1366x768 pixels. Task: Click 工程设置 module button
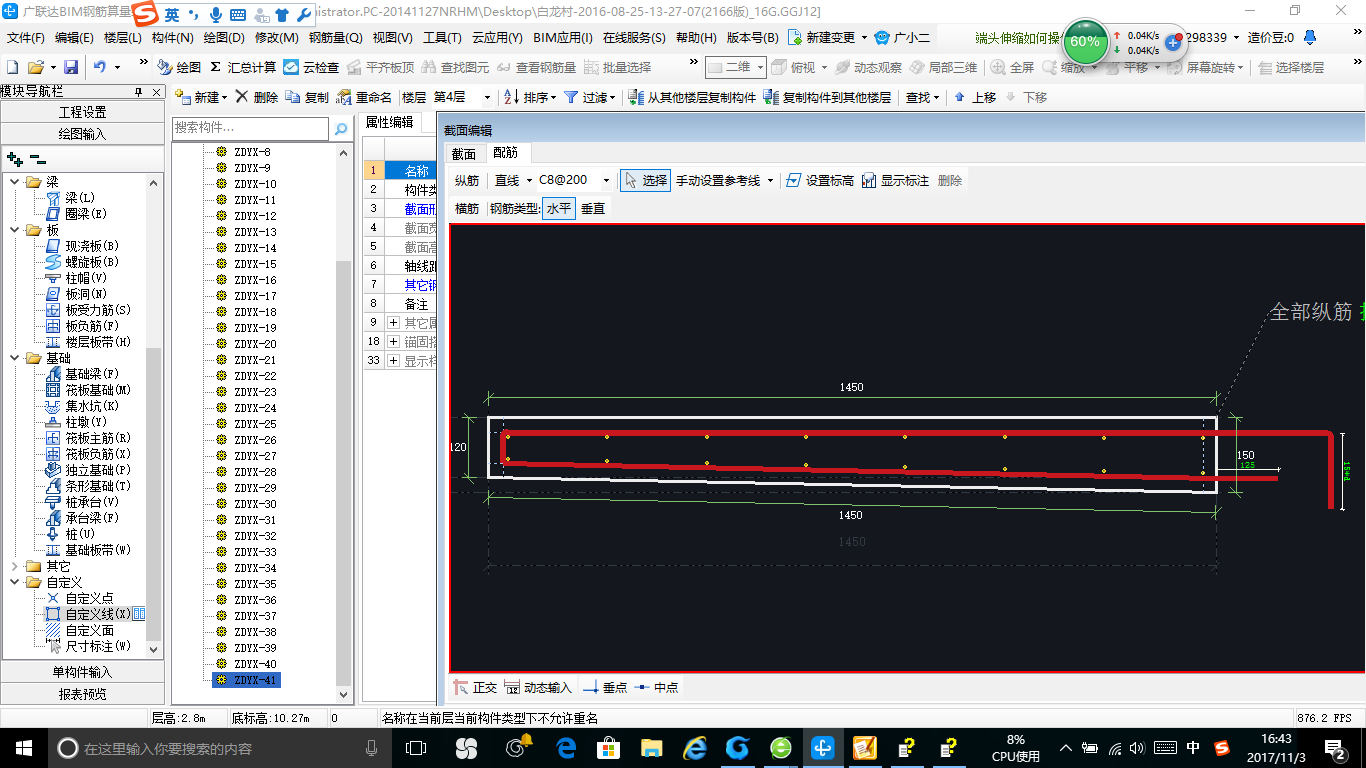point(82,112)
